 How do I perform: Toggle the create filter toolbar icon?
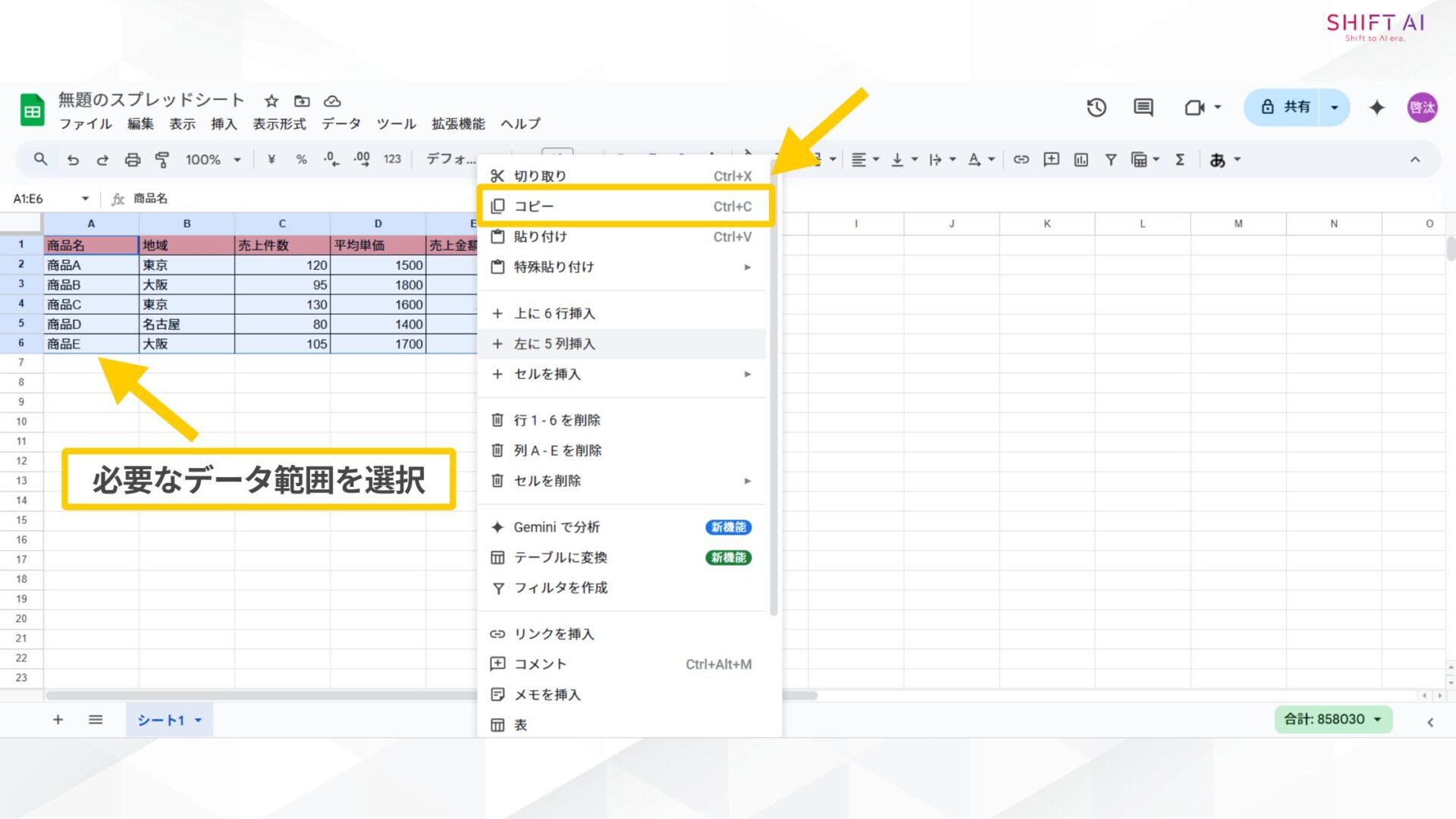1111,160
